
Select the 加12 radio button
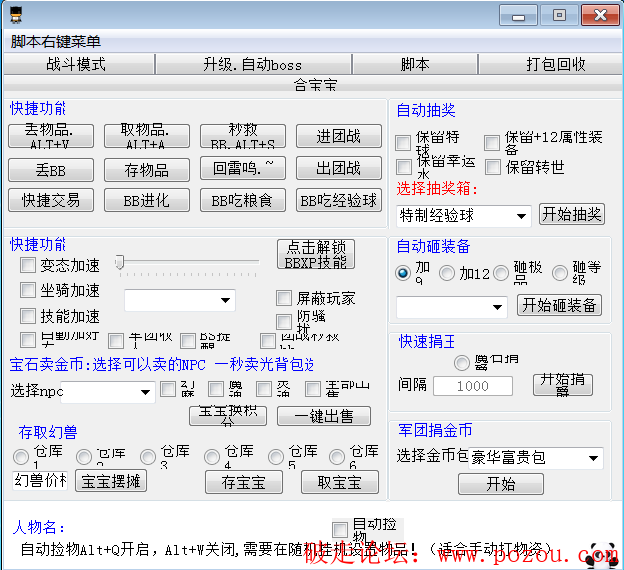(447, 273)
